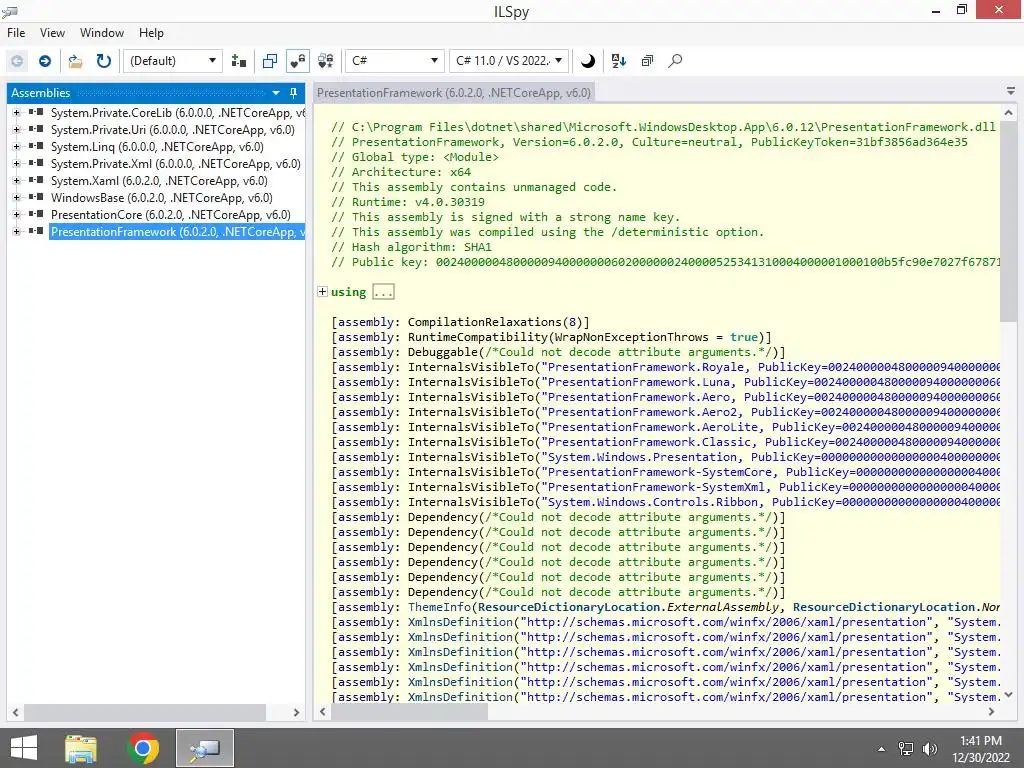Click the Collapse all tree nodes icon
This screenshot has height=768, width=1024.
tap(647, 61)
